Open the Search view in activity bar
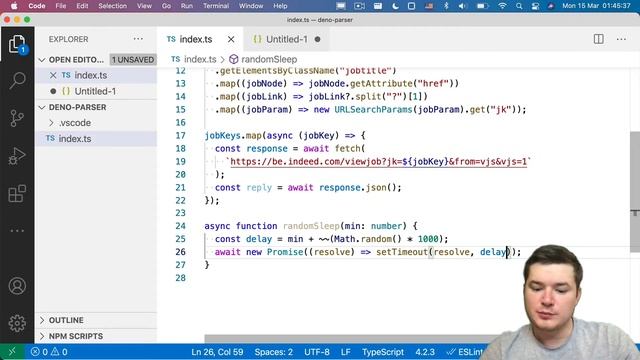 click(x=17, y=81)
